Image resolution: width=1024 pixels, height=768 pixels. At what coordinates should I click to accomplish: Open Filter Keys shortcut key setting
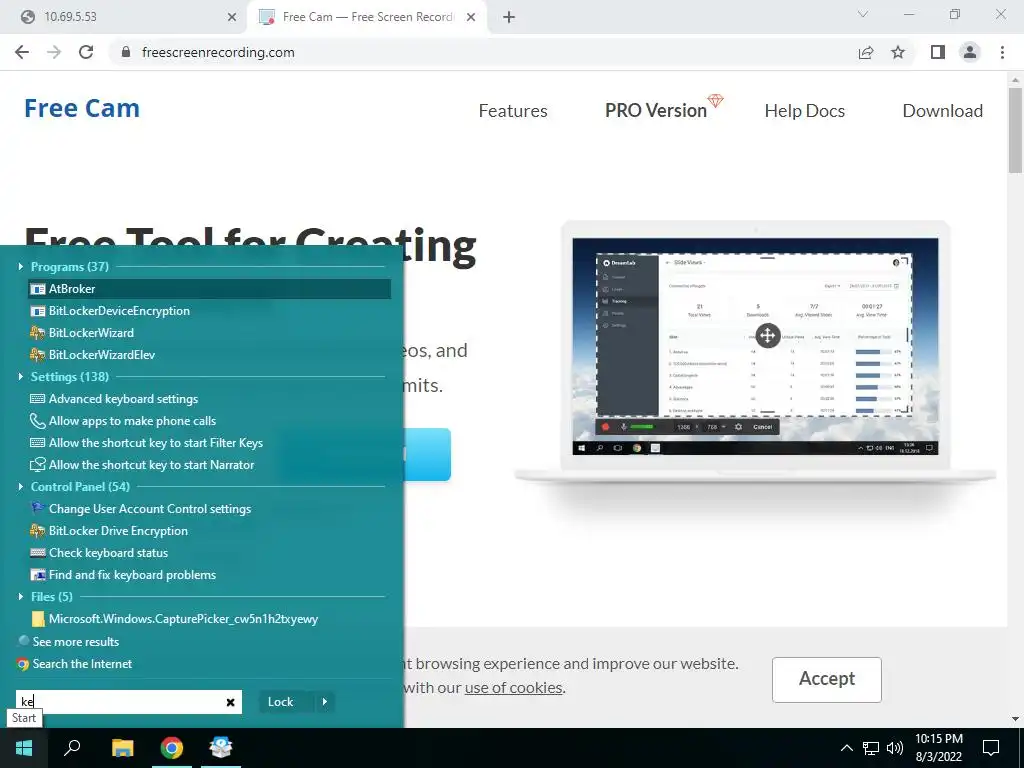point(209,443)
